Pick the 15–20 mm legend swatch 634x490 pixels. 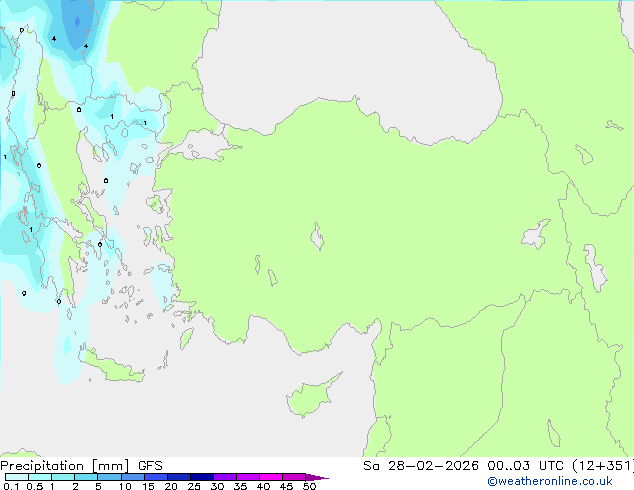pos(156,477)
